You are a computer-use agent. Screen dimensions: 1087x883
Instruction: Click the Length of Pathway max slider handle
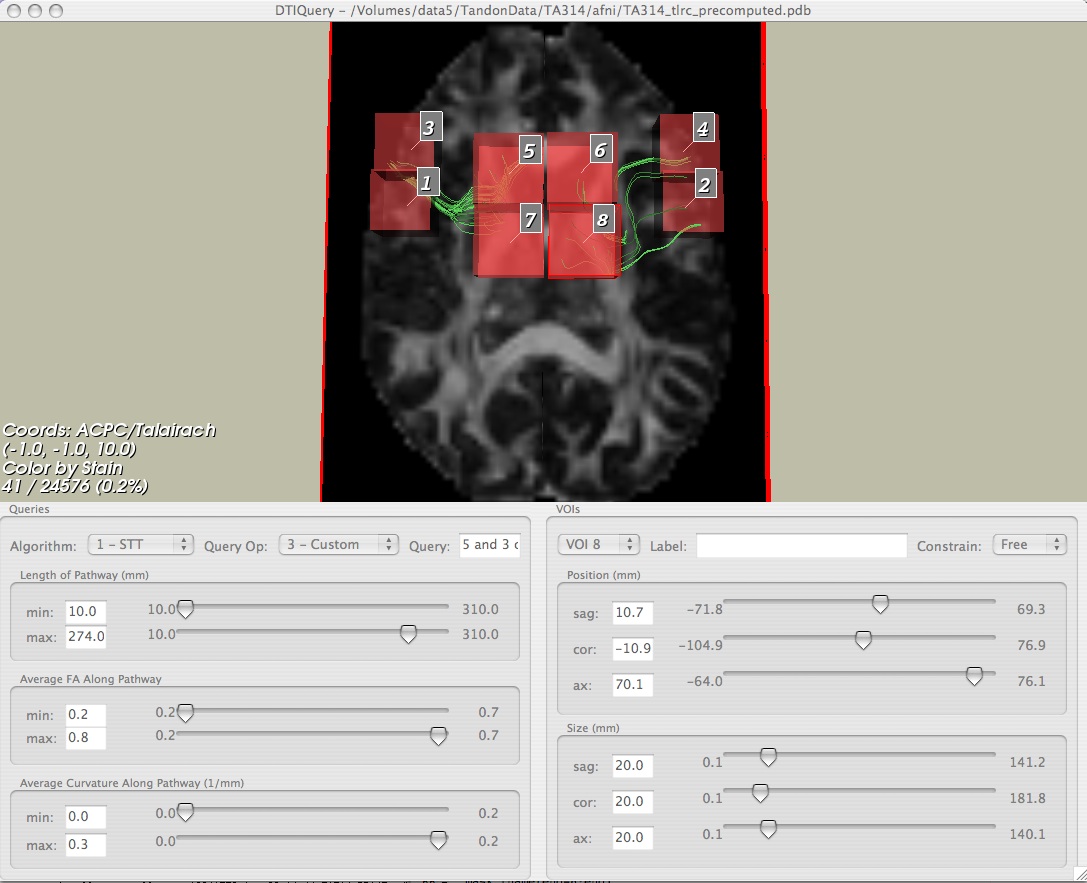point(408,634)
